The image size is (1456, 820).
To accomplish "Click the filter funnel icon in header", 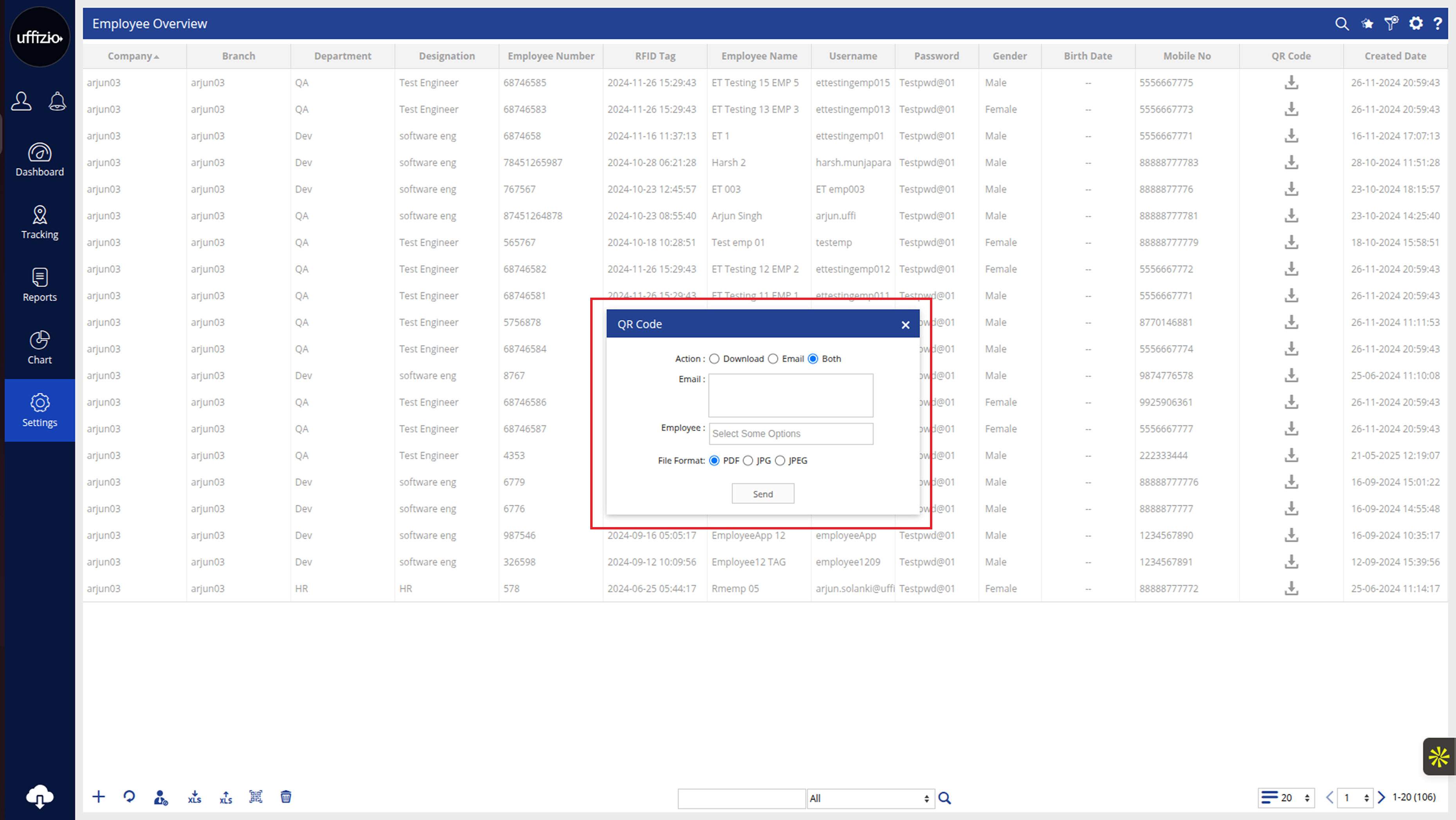I will click(x=1391, y=23).
